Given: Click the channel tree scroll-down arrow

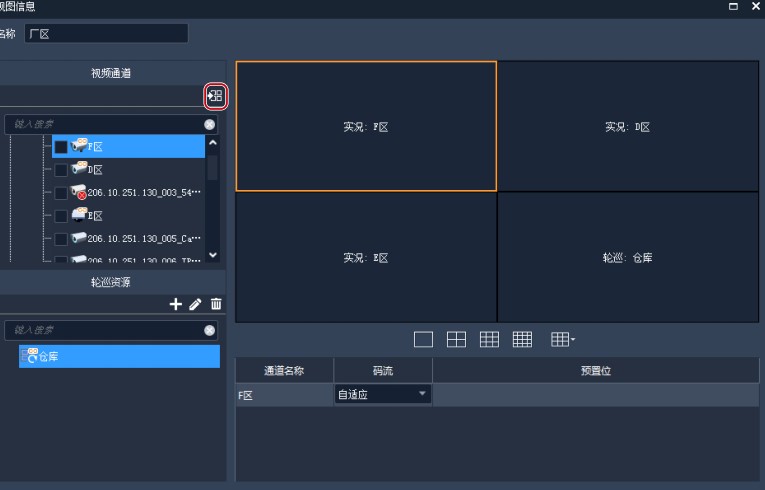Looking at the screenshot, I should coord(213,255).
